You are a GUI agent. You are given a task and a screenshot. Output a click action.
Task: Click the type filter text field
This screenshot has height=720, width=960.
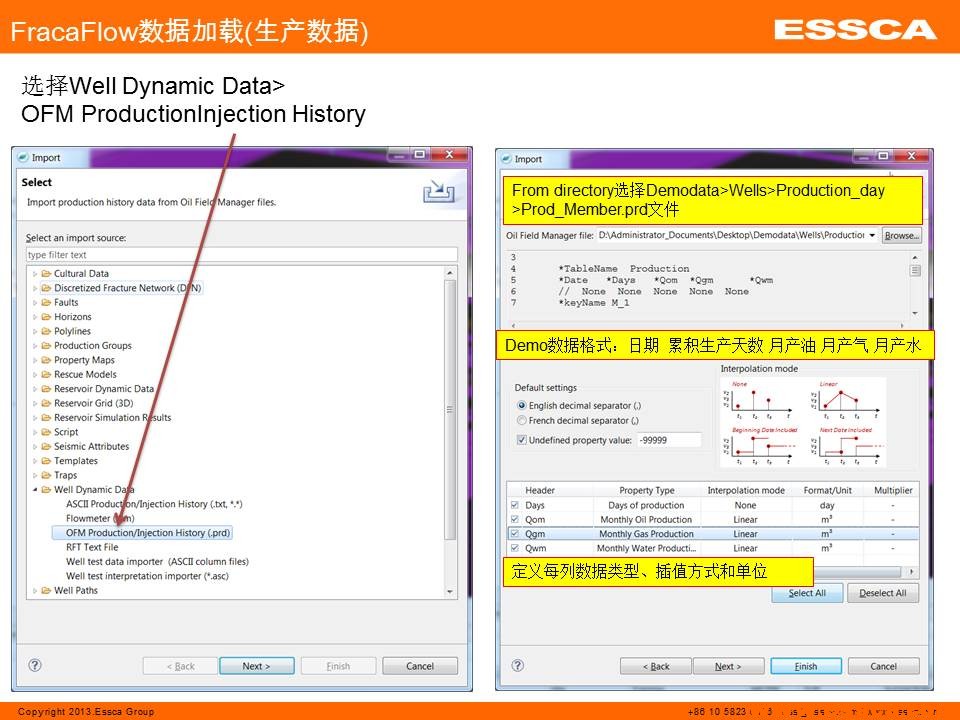click(240, 255)
